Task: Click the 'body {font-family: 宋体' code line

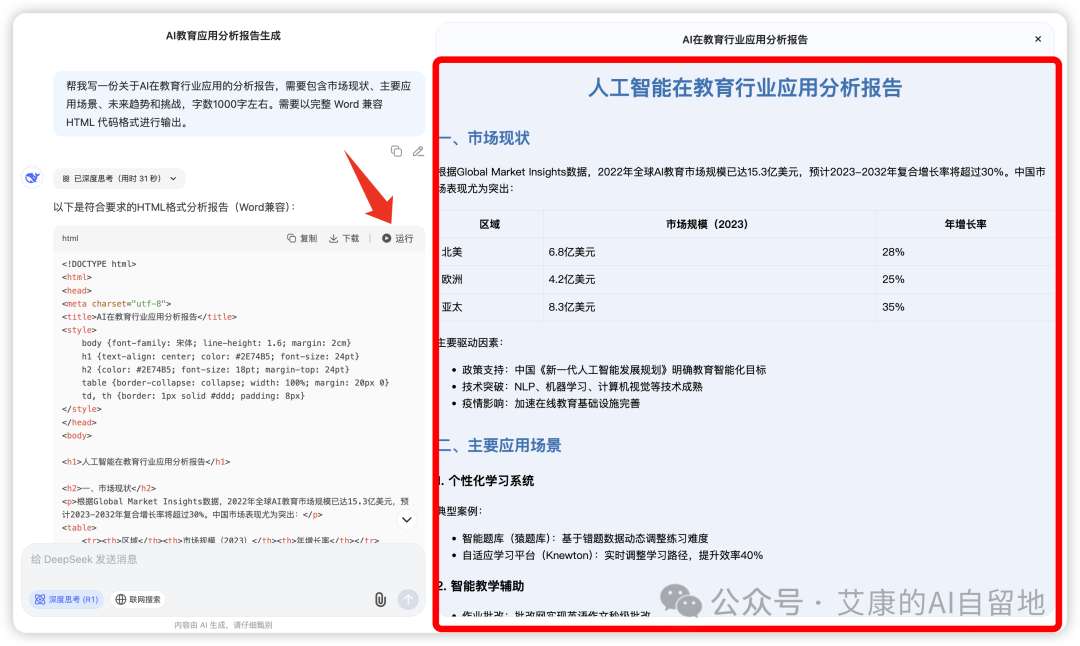Action: click(216, 343)
